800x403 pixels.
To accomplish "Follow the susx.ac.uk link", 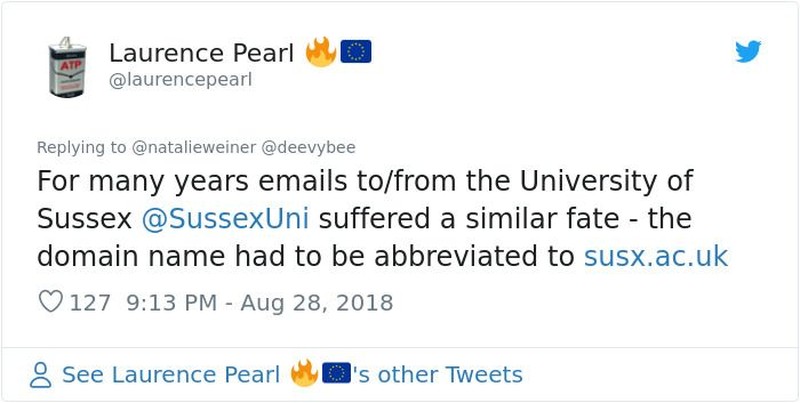I will 656,256.
